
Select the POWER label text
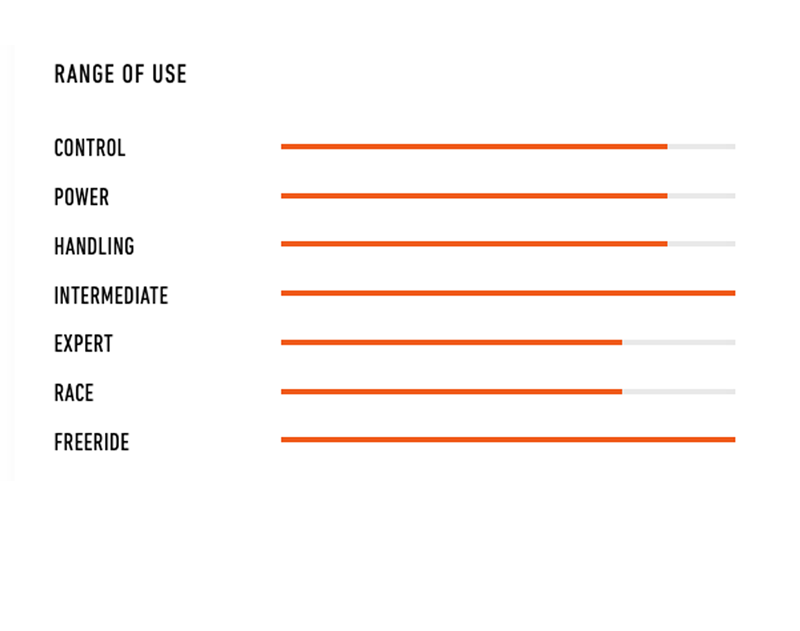pos(82,197)
